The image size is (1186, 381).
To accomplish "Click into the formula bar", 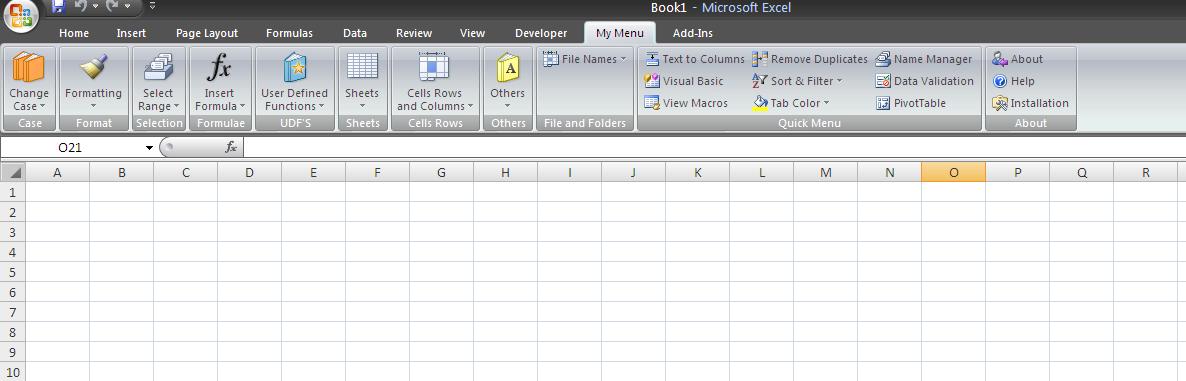I will 714,148.
